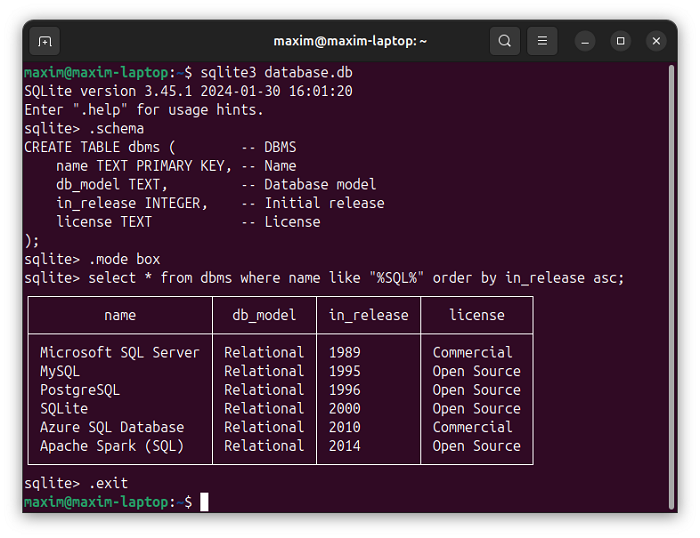Click the '.schema' command line
The image size is (700, 538).
pyautogui.click(x=116, y=128)
